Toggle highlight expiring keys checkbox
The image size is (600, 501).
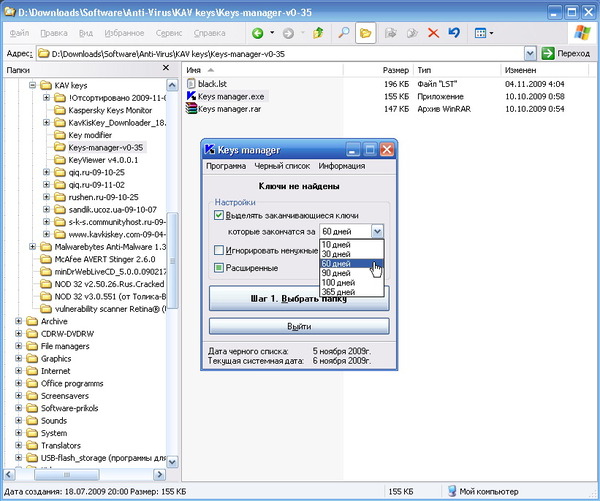(x=218, y=215)
